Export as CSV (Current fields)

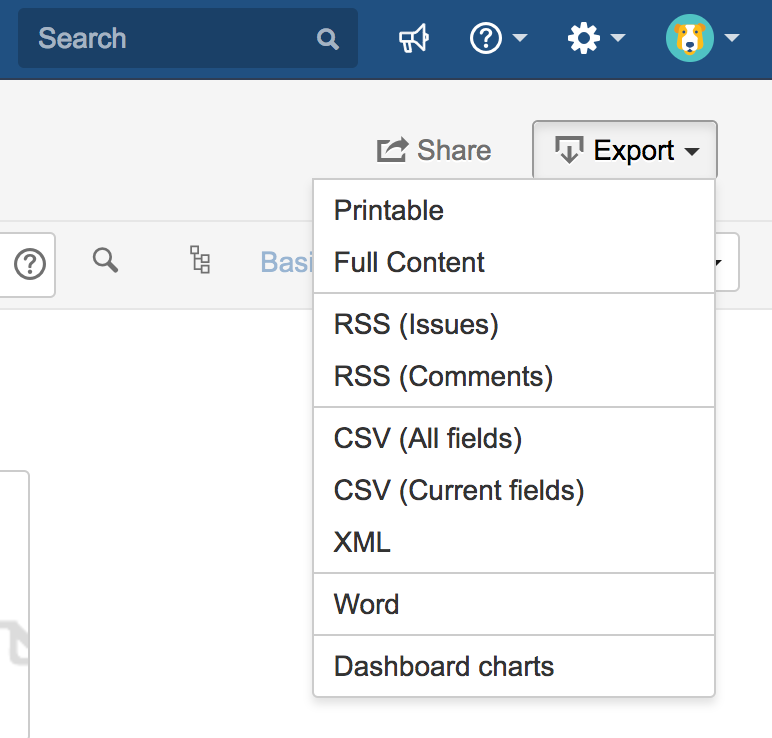click(459, 491)
